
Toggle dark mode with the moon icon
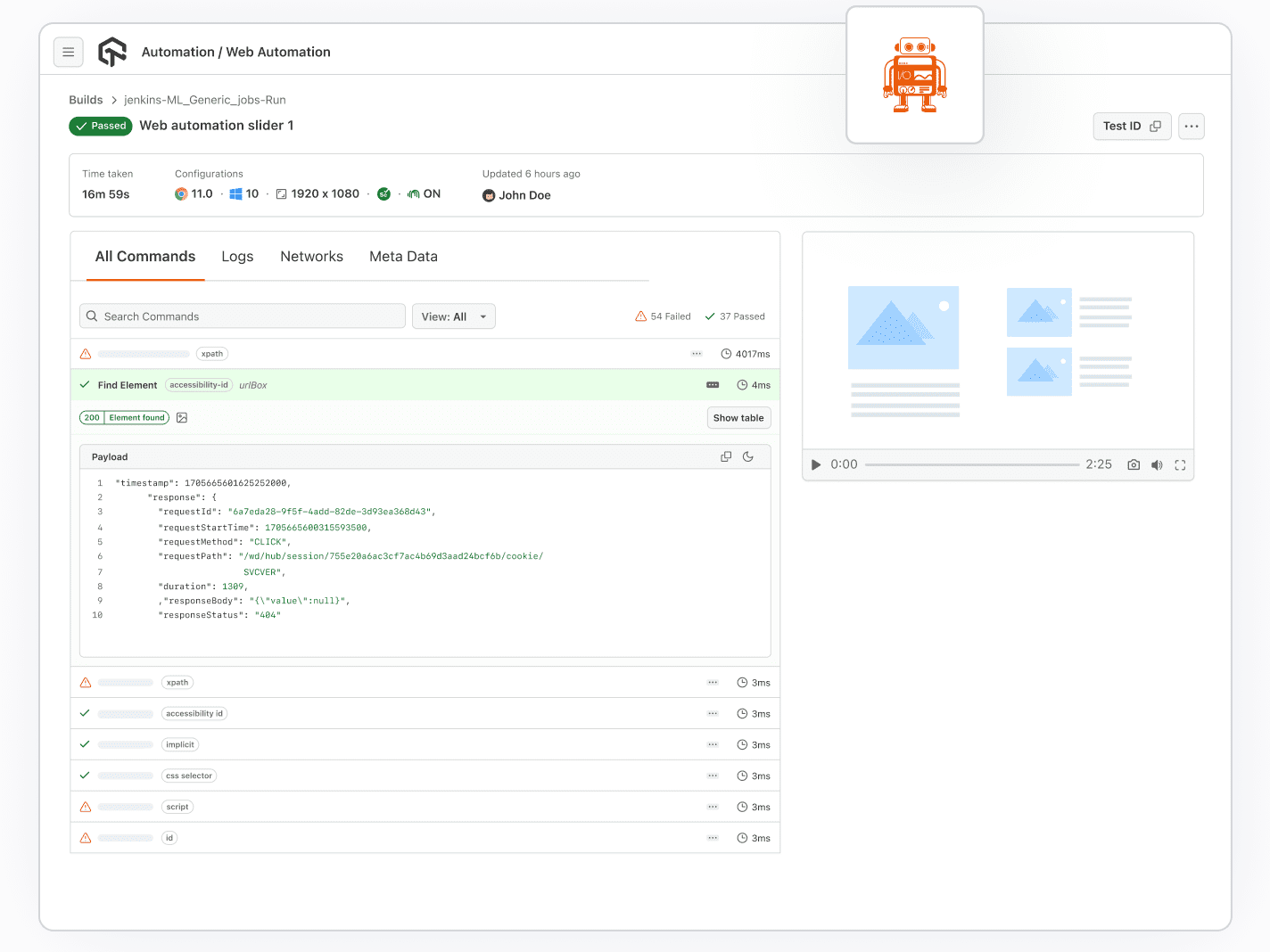748,455
